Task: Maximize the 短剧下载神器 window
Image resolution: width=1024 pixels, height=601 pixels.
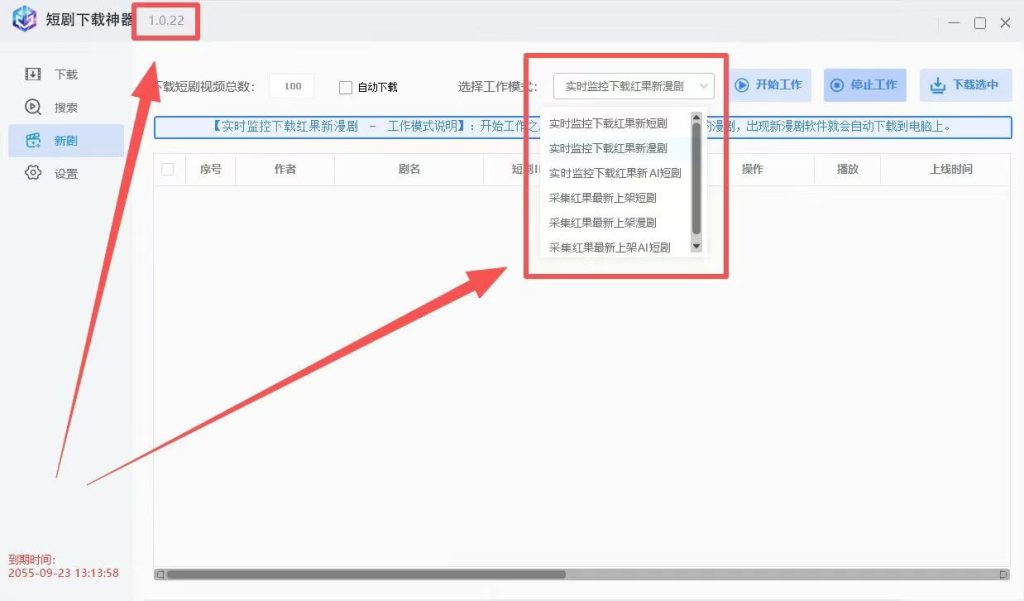Action: coord(980,23)
